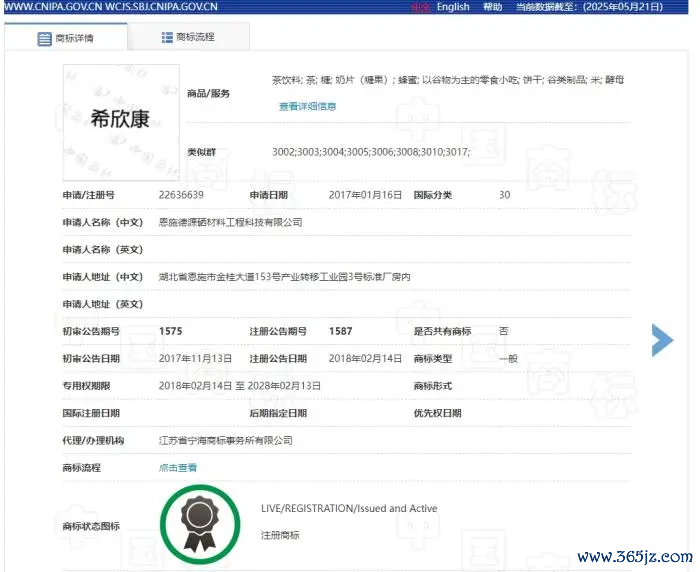Switch to the 商标流程 tab
Viewport: 700px width, 572px height.
[x=188, y=37]
